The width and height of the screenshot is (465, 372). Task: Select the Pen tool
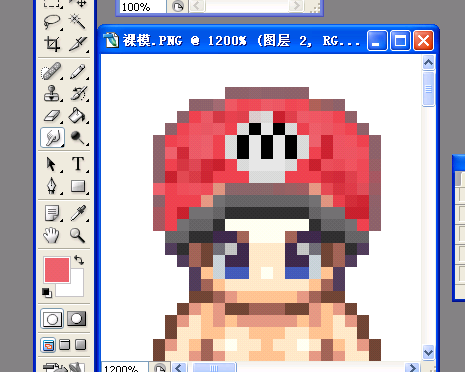[x=52, y=186]
